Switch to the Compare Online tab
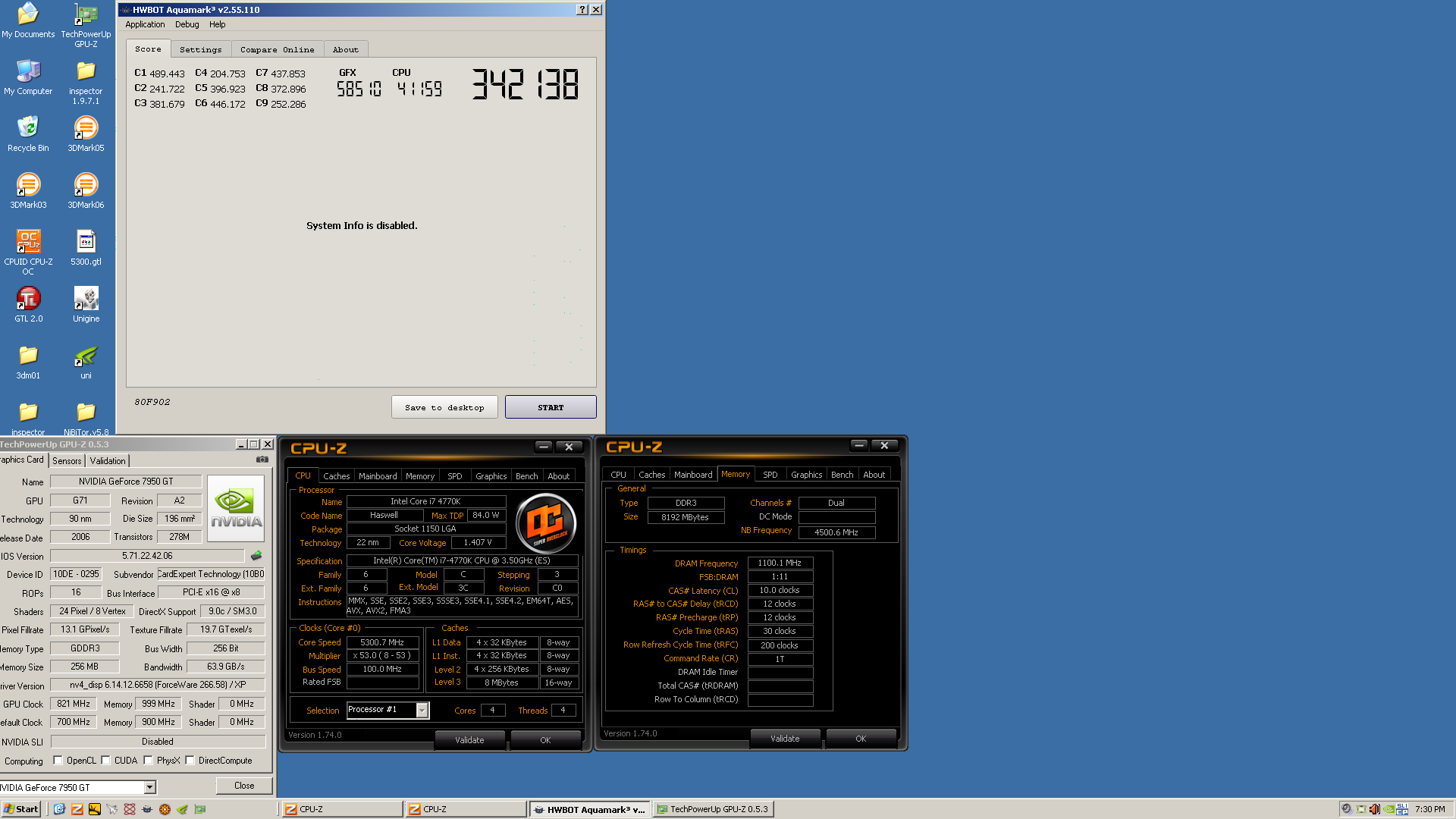The width and height of the screenshot is (1456, 819). pos(277,49)
